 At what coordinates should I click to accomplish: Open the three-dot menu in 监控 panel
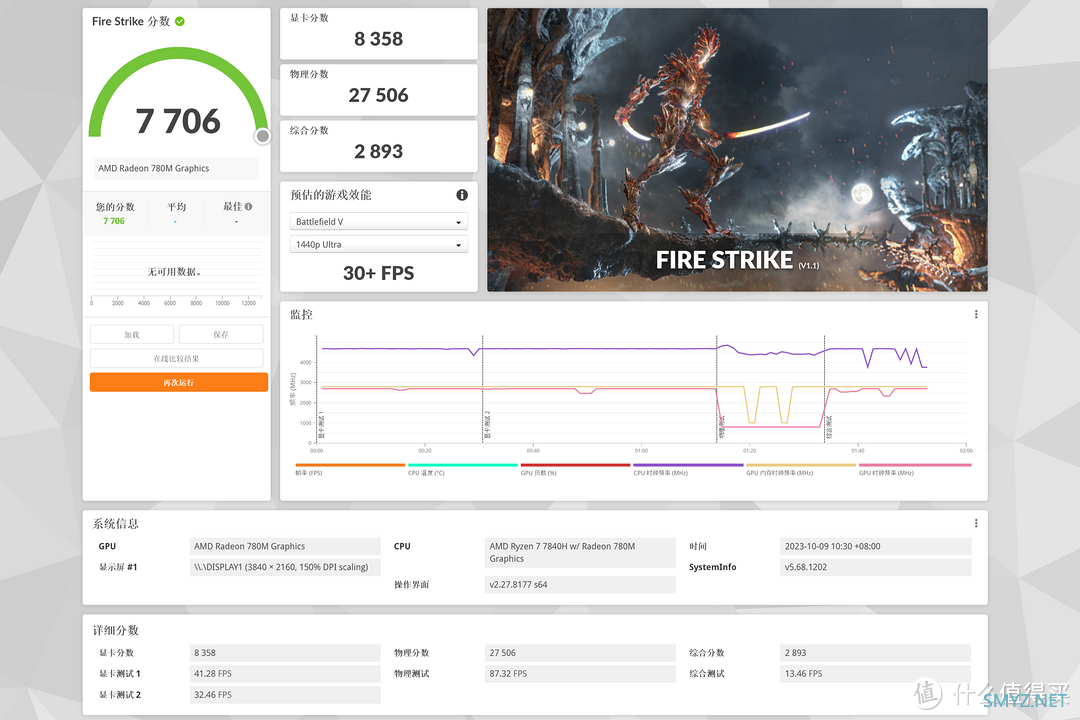[976, 314]
